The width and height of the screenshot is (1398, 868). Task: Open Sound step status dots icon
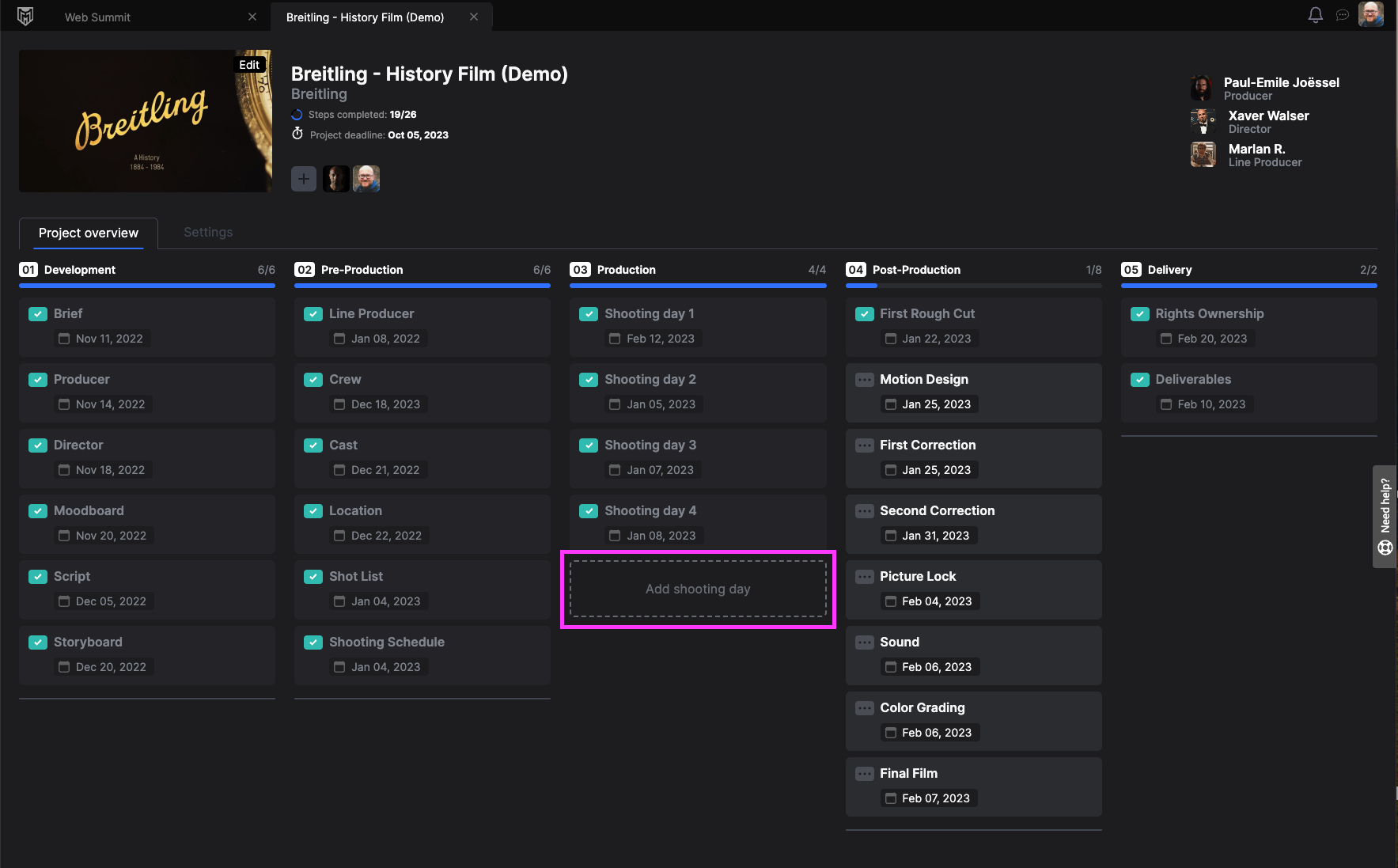(865, 642)
